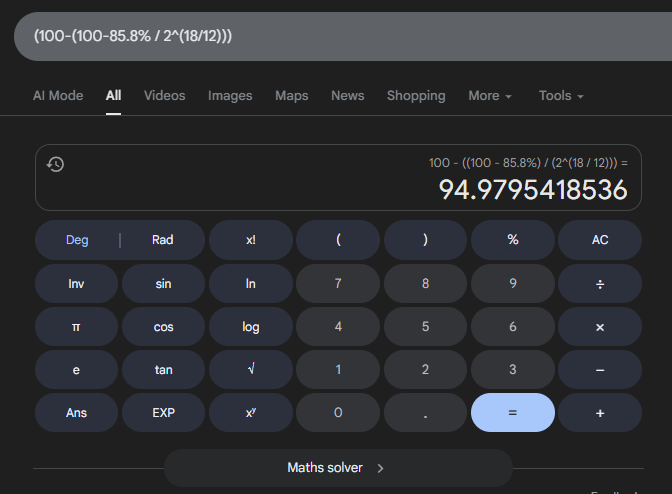The image size is (672, 494).
Task: Toggle the Inv inverse functions key
Action: coord(76,284)
